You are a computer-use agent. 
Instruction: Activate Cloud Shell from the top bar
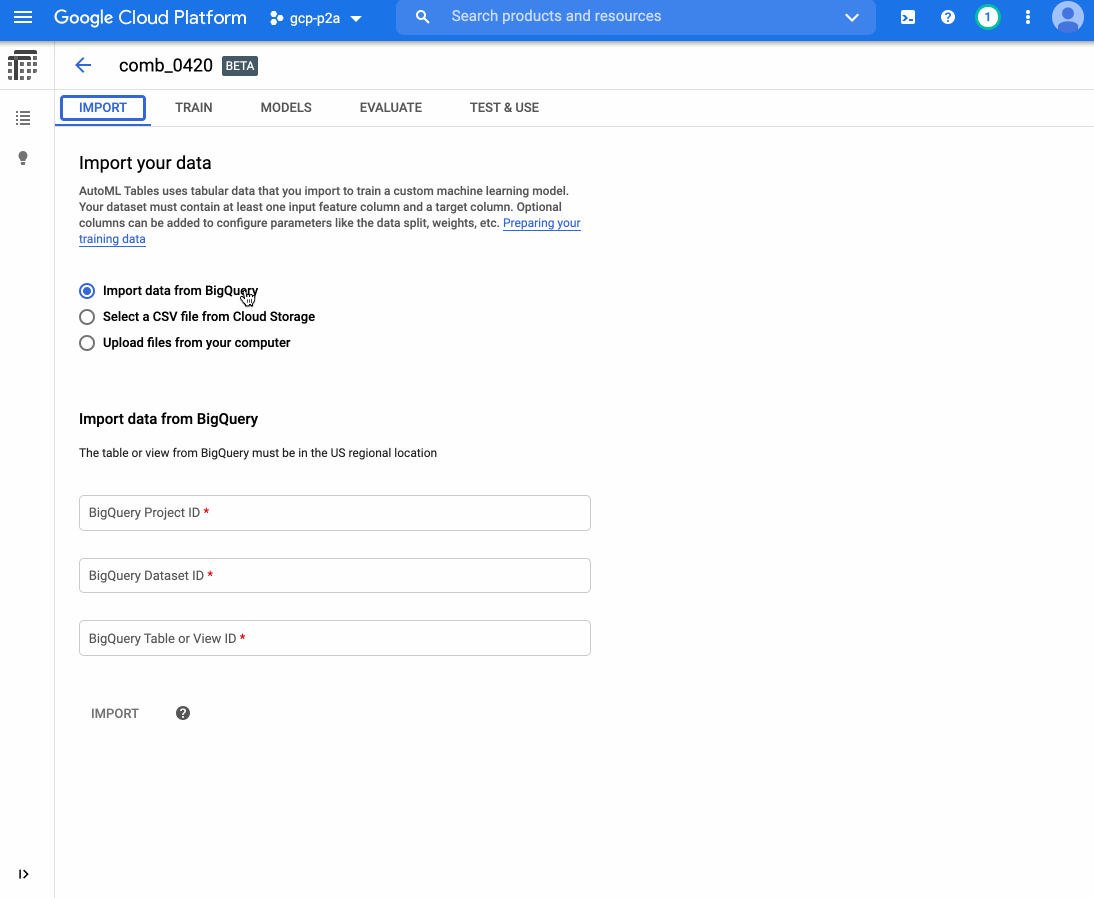[x=907, y=17]
